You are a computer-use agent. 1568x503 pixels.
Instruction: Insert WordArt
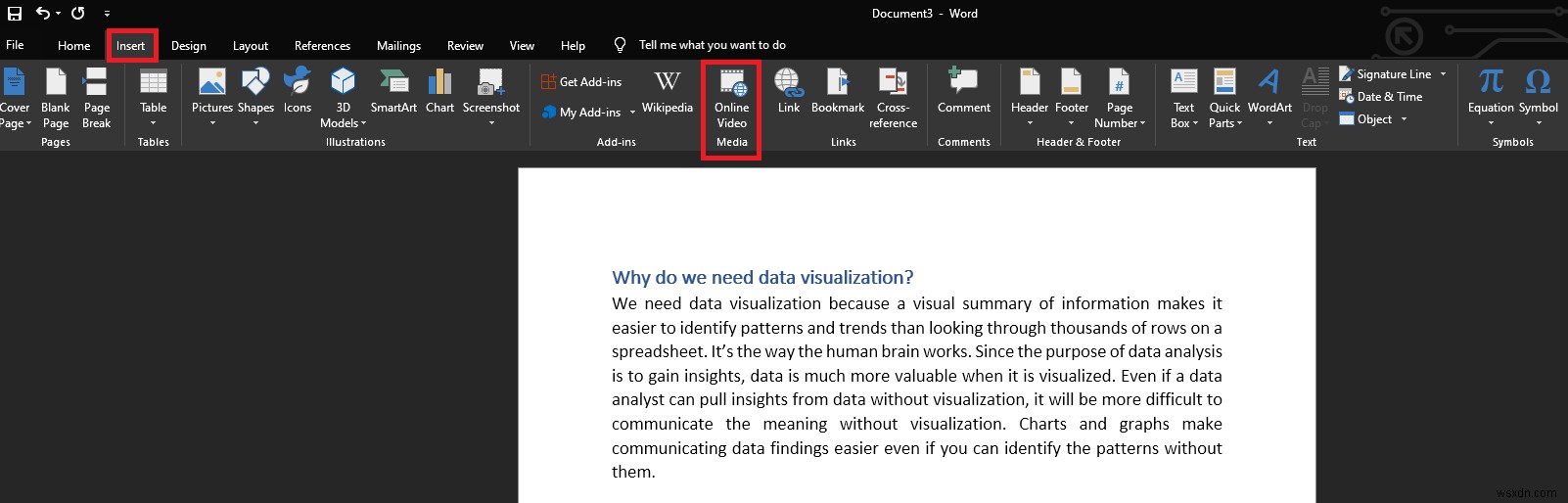[x=1269, y=97]
